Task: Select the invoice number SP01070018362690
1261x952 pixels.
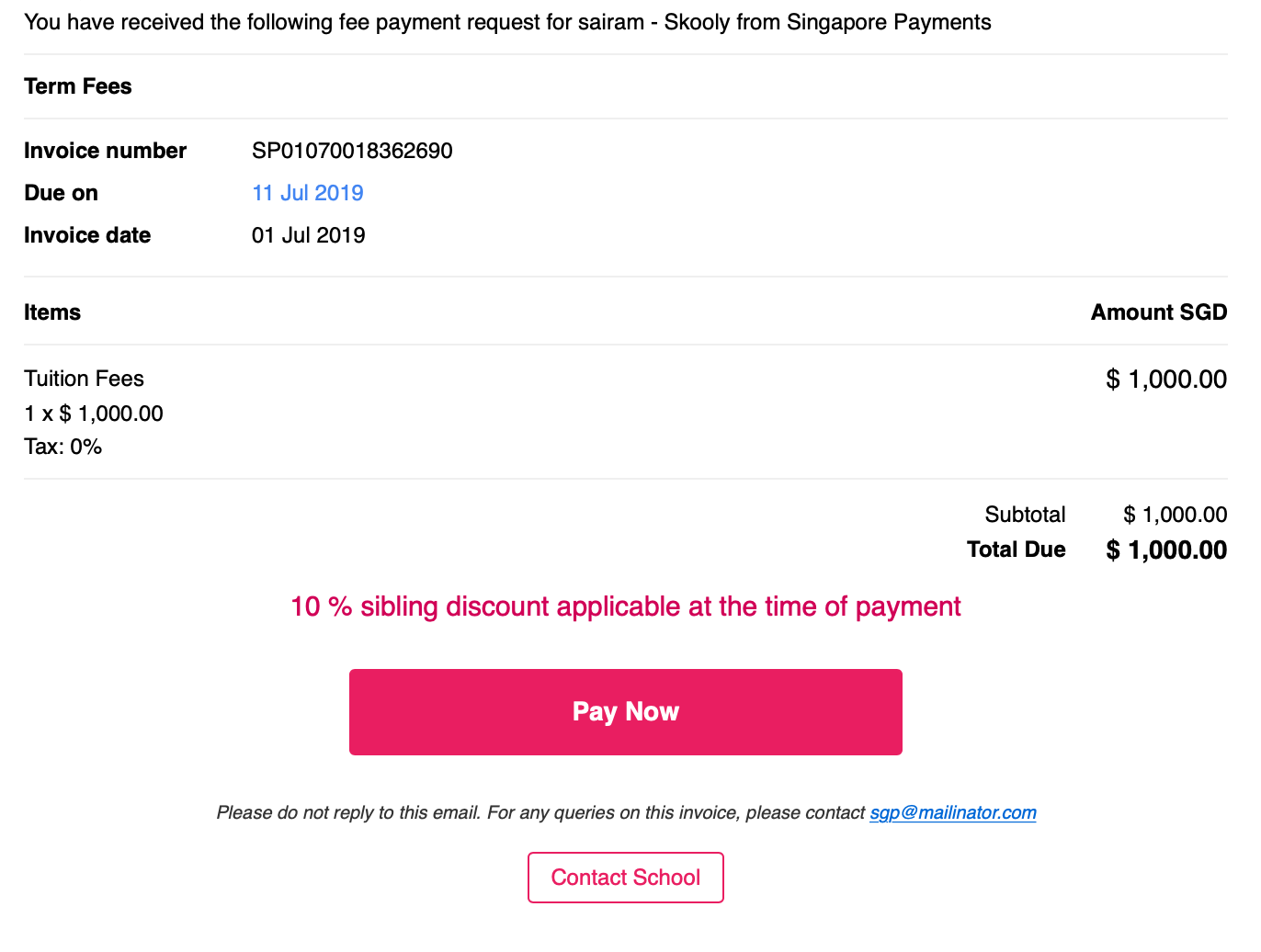Action: click(x=352, y=151)
